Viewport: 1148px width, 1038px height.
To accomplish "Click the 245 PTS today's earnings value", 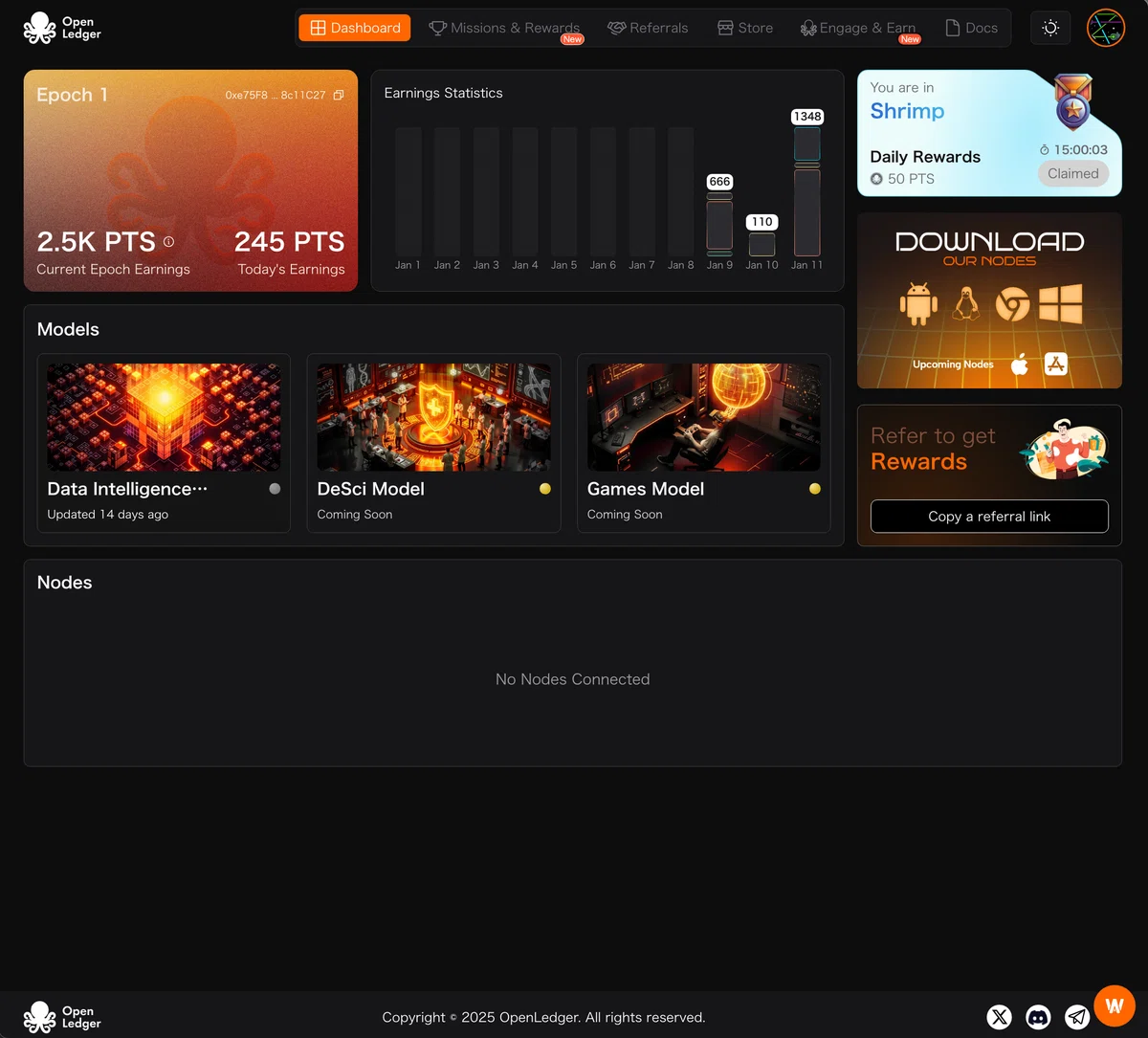I will pyautogui.click(x=289, y=242).
